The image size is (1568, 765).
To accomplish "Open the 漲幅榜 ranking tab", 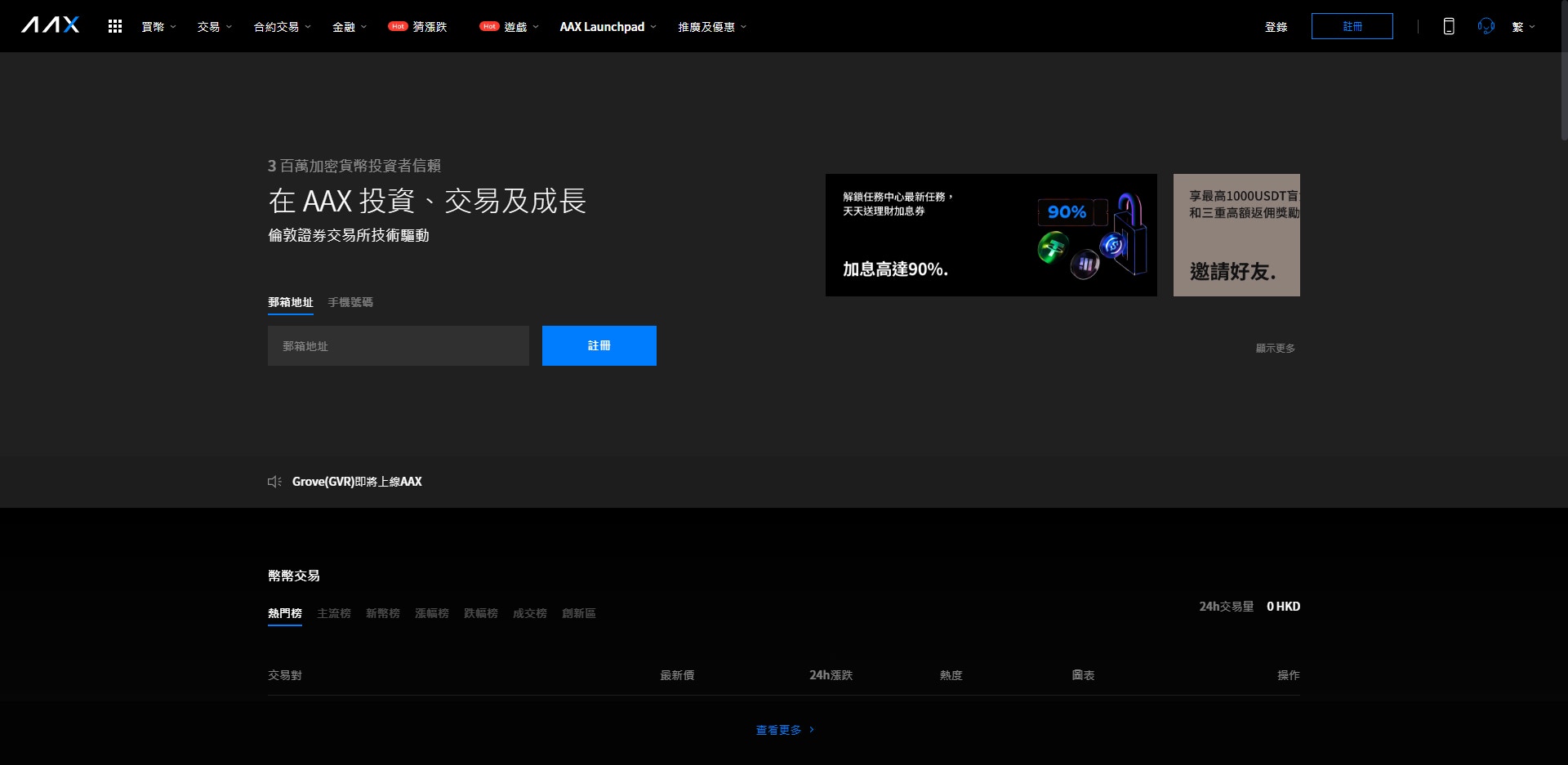I will pos(431,613).
